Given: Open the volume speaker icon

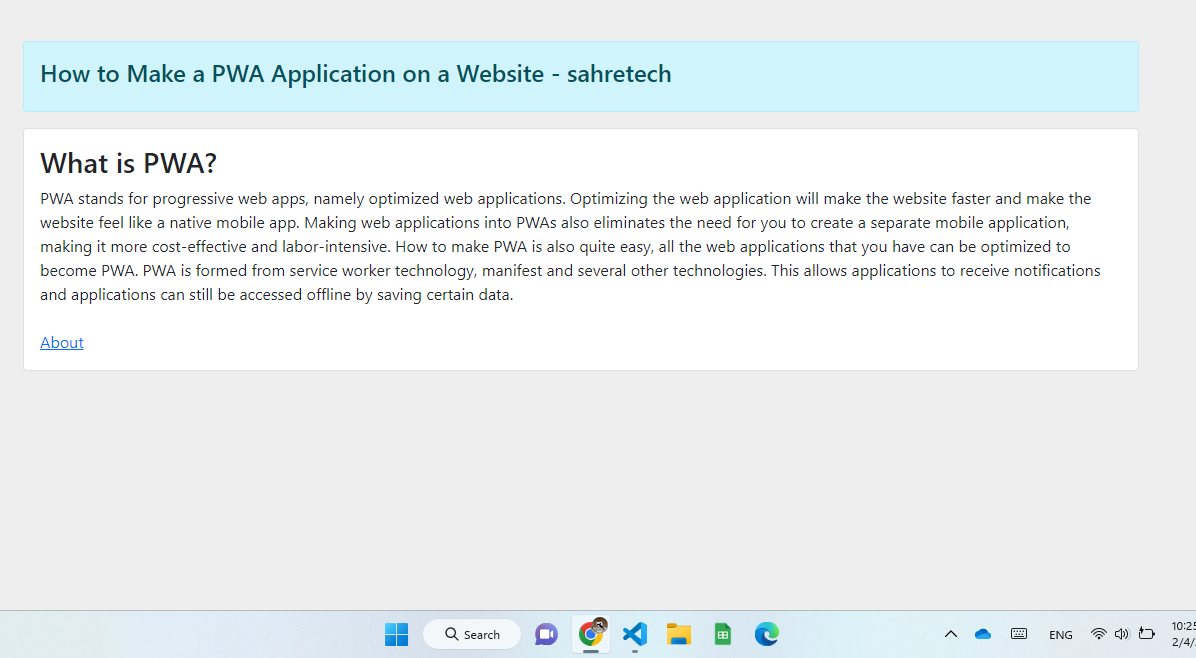Looking at the screenshot, I should tap(1121, 634).
